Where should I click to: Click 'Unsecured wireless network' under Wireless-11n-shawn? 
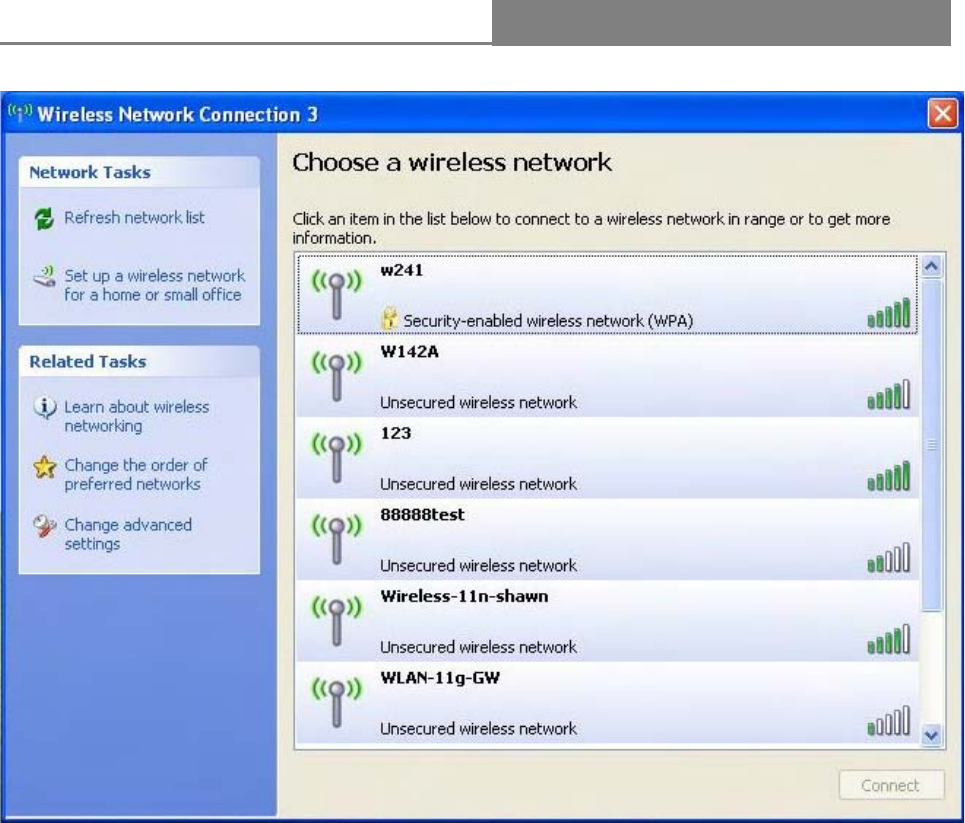point(478,648)
